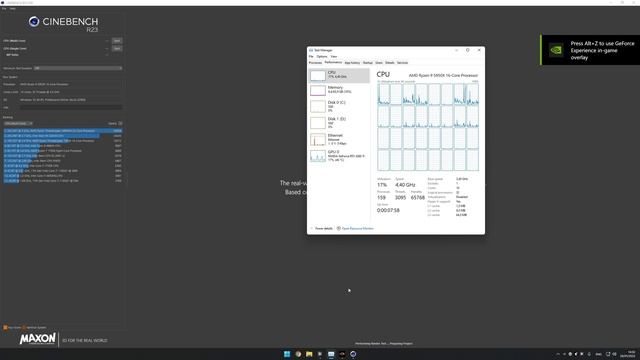Click the first logical processor graph
Image resolution: width=640 pixels, height=360 pixels.
[x=384, y=94]
